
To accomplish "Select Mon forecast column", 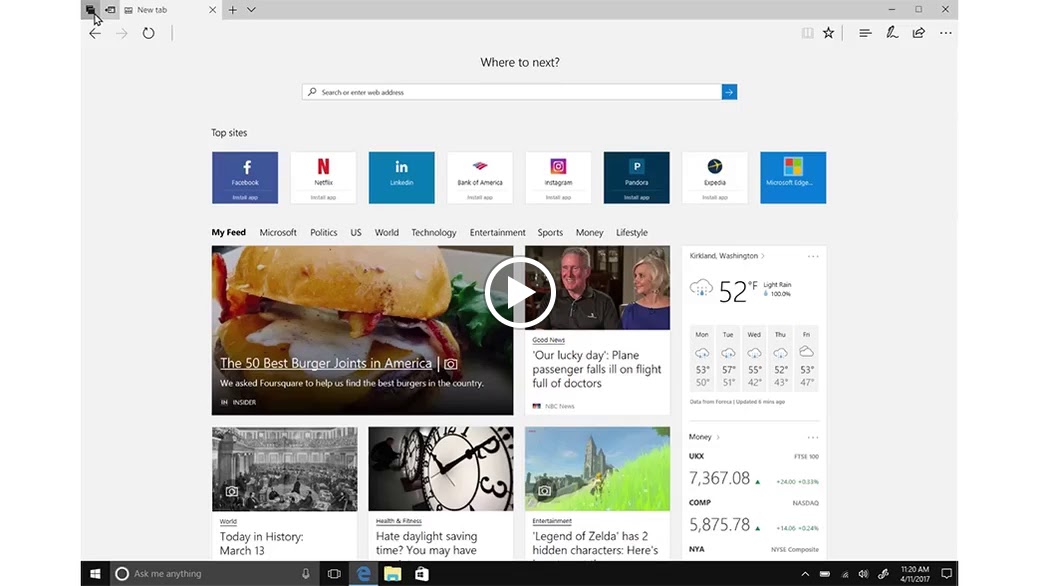I will click(702, 359).
